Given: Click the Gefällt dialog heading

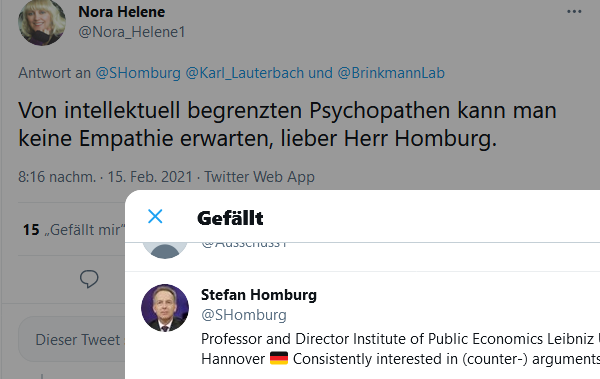Looking at the screenshot, I should point(230,218).
